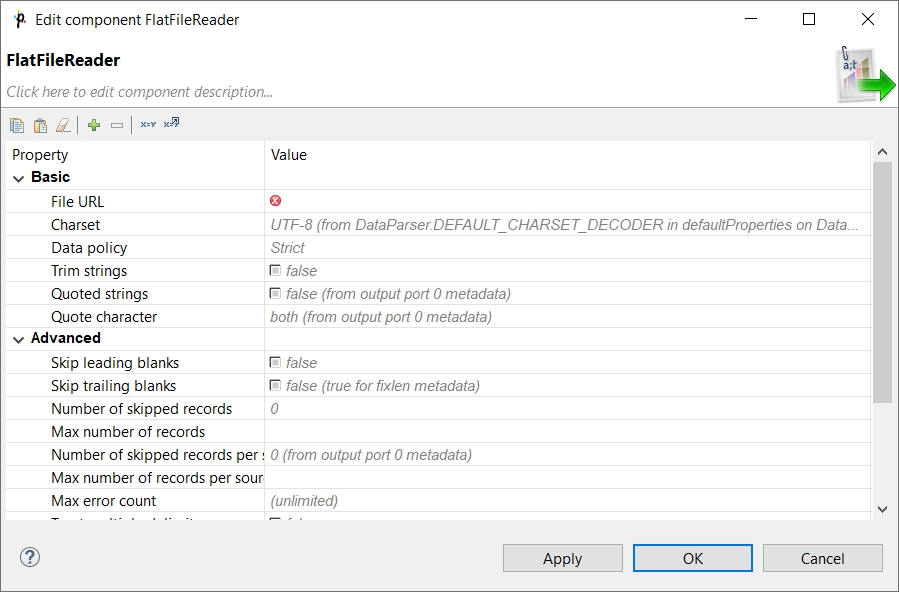This screenshot has height=592, width=899.
Task: Click the scrollbar down arrow
Action: click(x=882, y=509)
